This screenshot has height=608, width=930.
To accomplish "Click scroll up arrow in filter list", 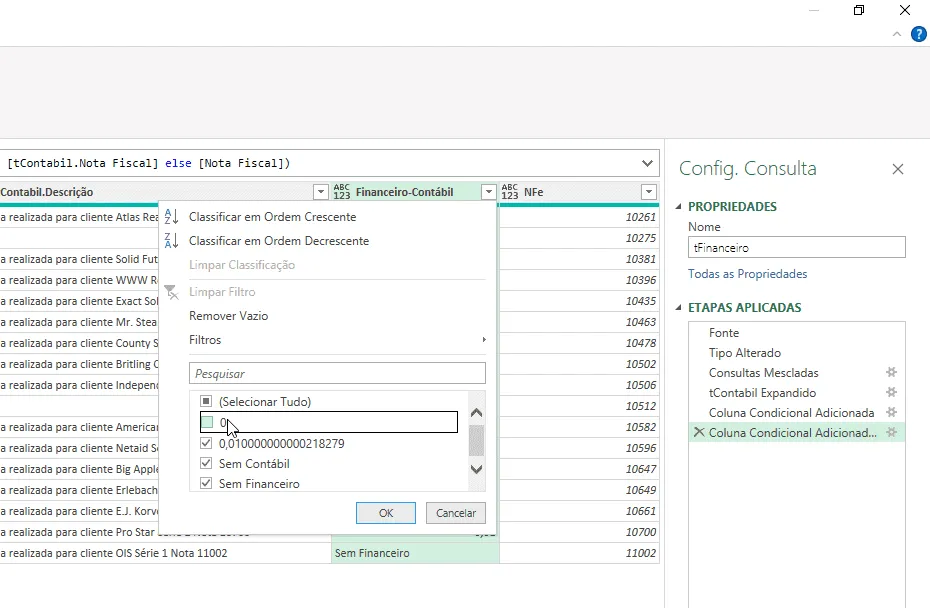I will point(476,413).
